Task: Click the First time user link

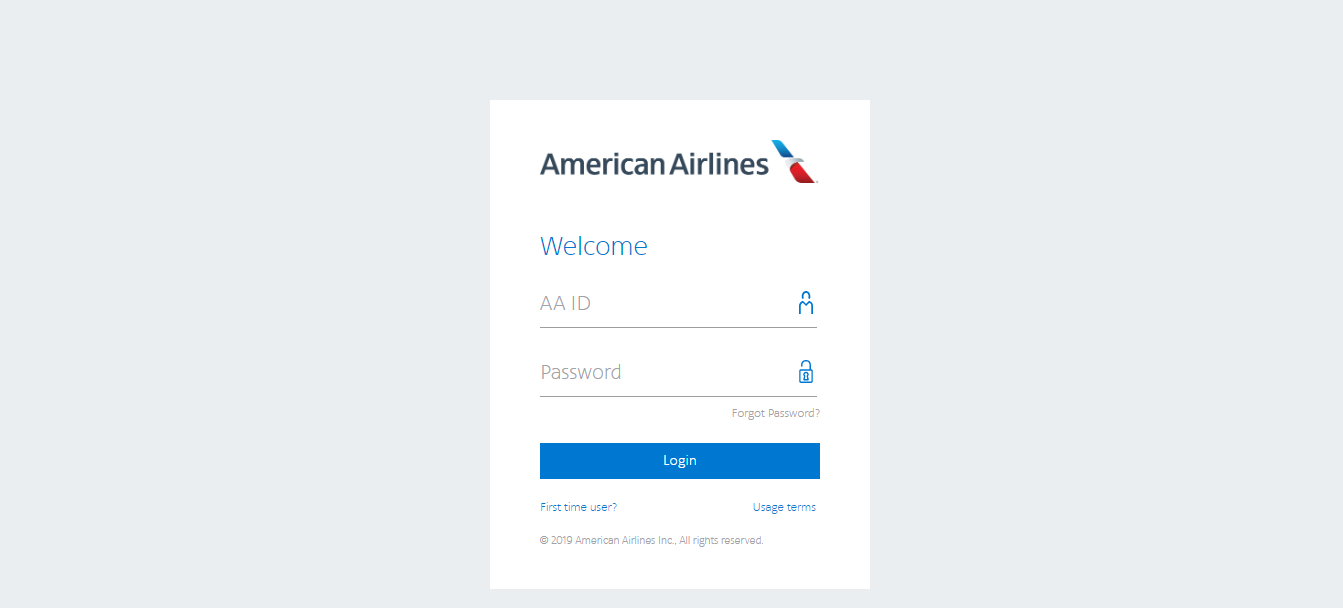Action: 578,506
